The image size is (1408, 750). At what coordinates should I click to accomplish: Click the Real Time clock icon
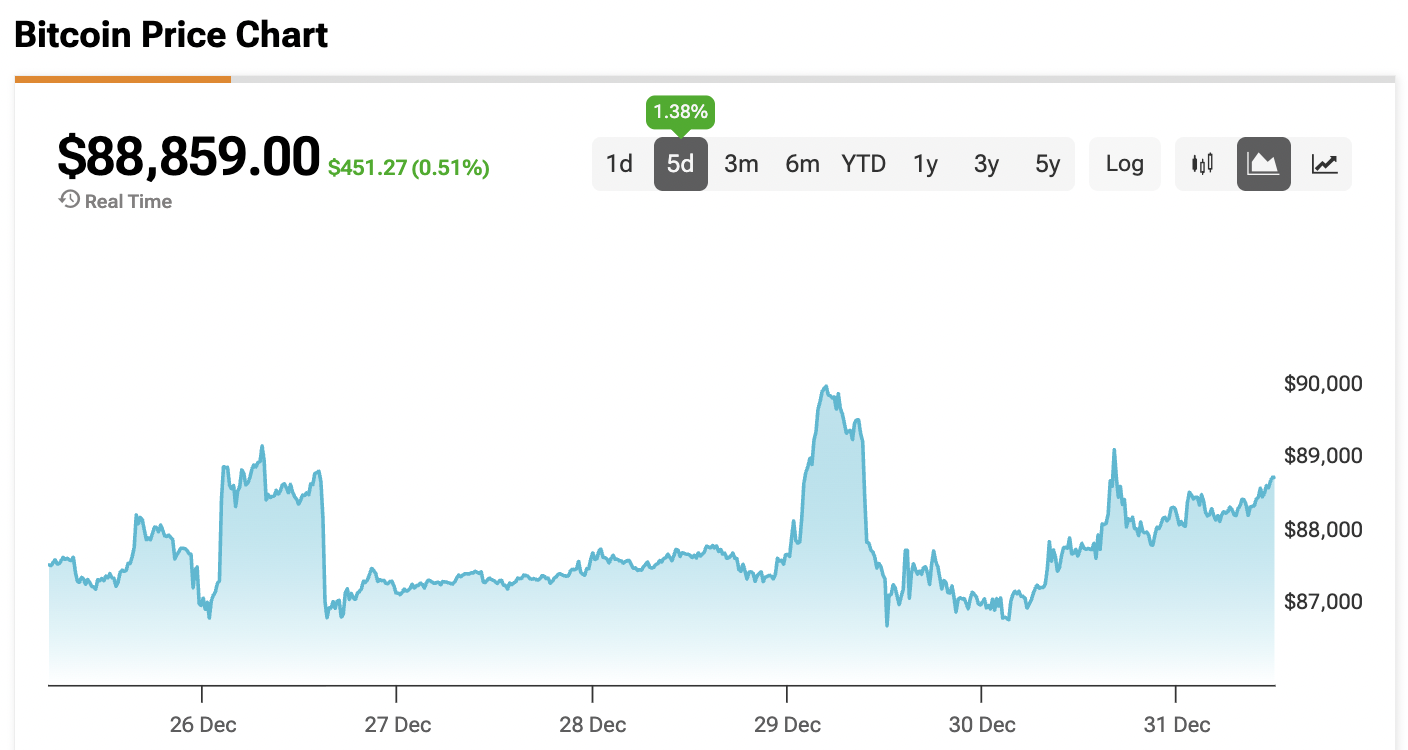pos(69,200)
